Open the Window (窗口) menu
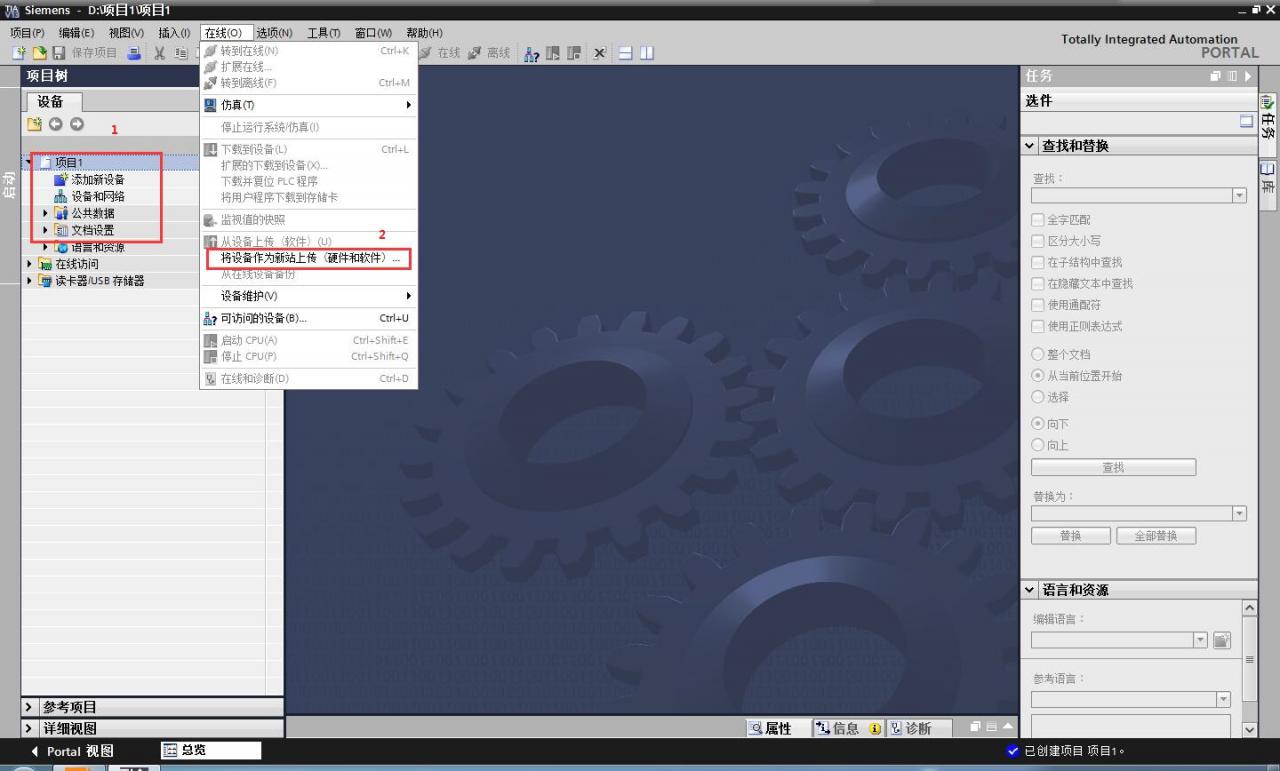This screenshot has width=1280, height=771. (x=373, y=33)
